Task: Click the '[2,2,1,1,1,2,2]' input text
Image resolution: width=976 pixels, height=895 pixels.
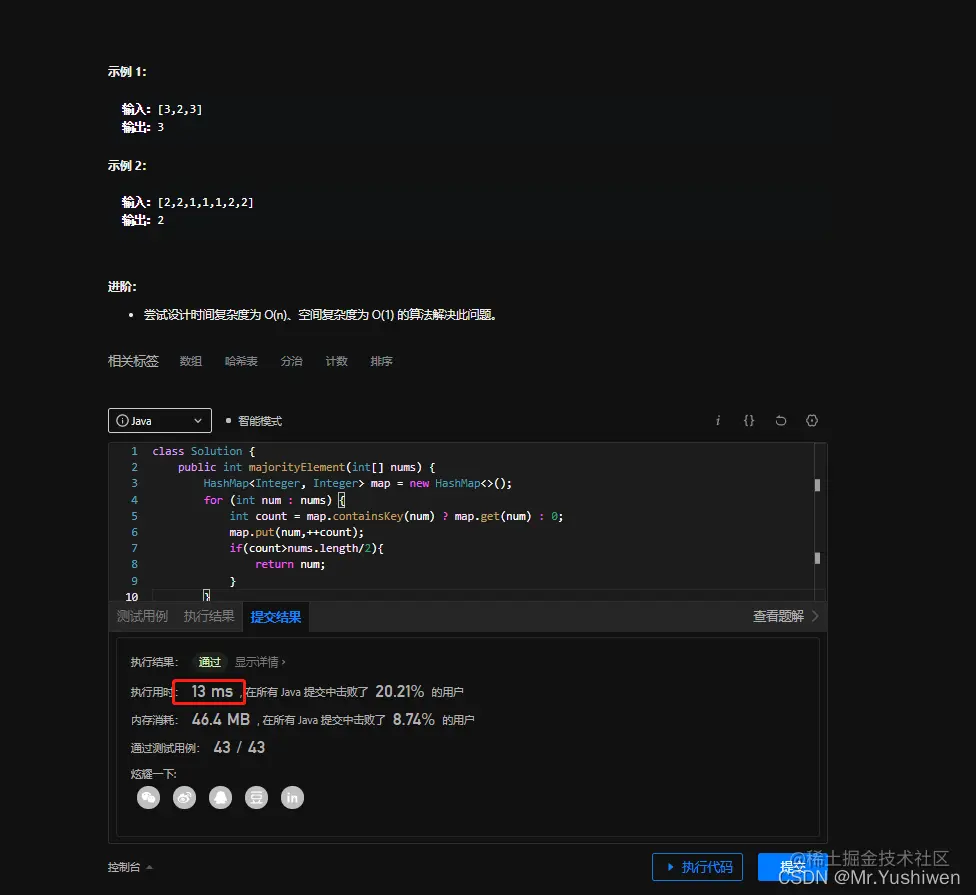Action: [205, 202]
